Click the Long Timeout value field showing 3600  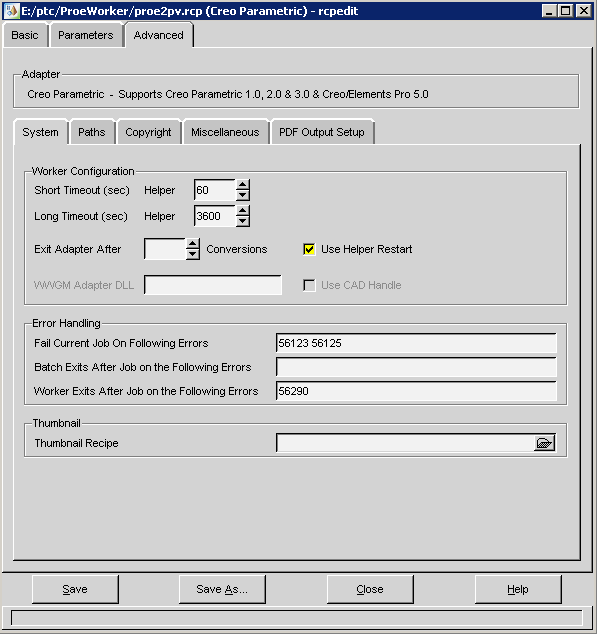click(215, 216)
